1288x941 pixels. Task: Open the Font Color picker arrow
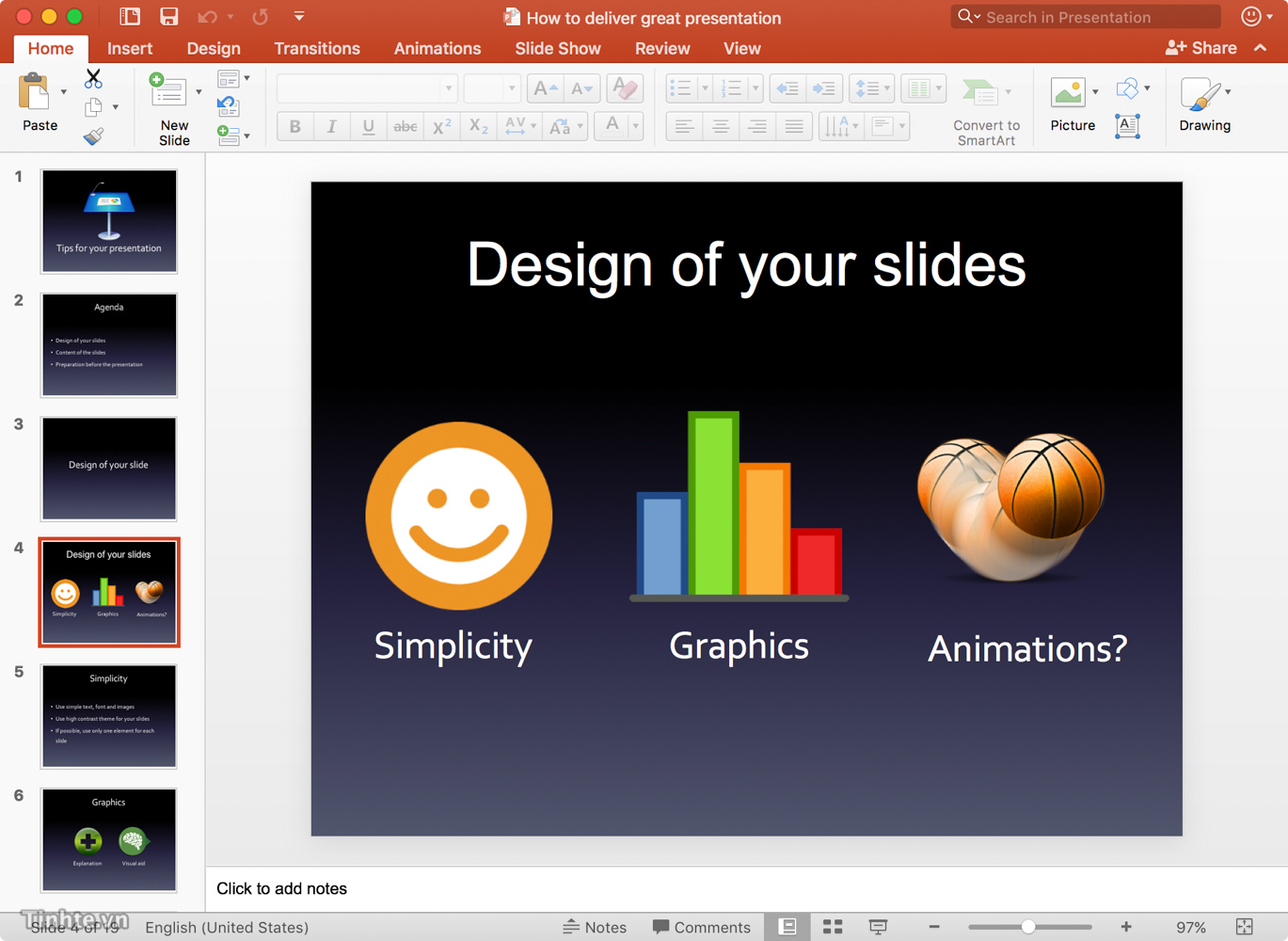[x=636, y=126]
